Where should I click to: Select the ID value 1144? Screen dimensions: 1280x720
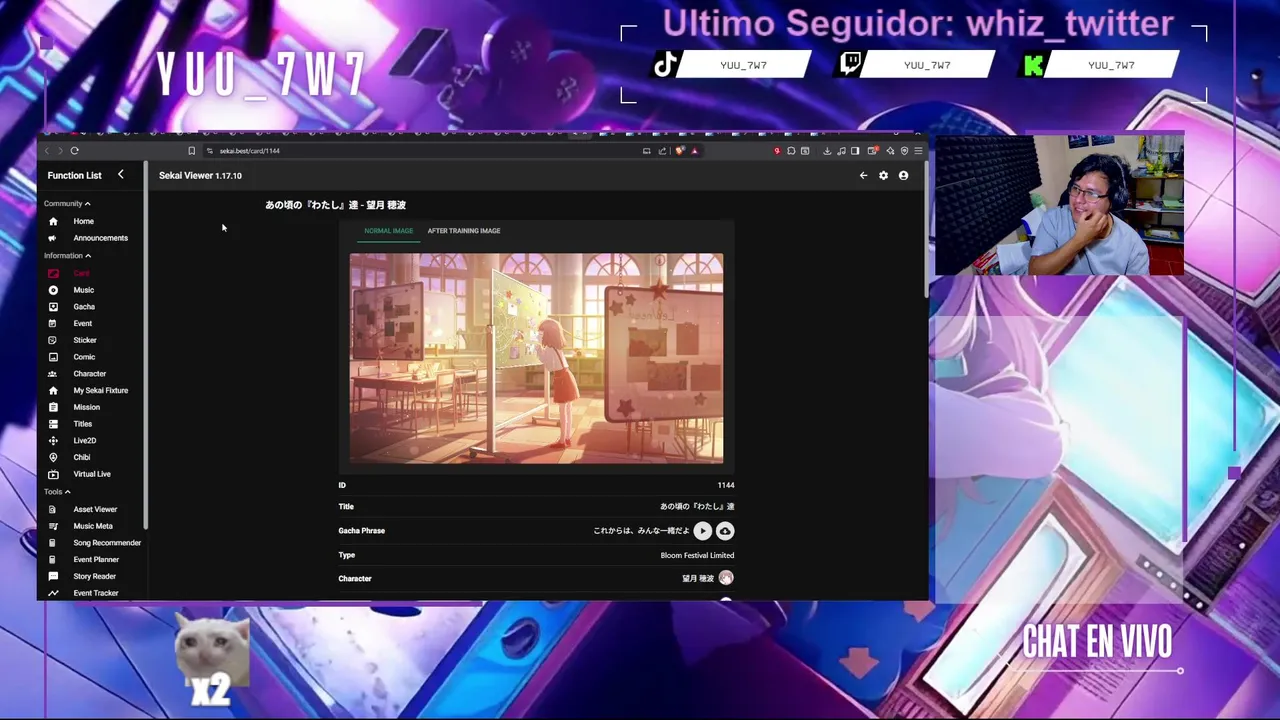pyautogui.click(x=726, y=485)
